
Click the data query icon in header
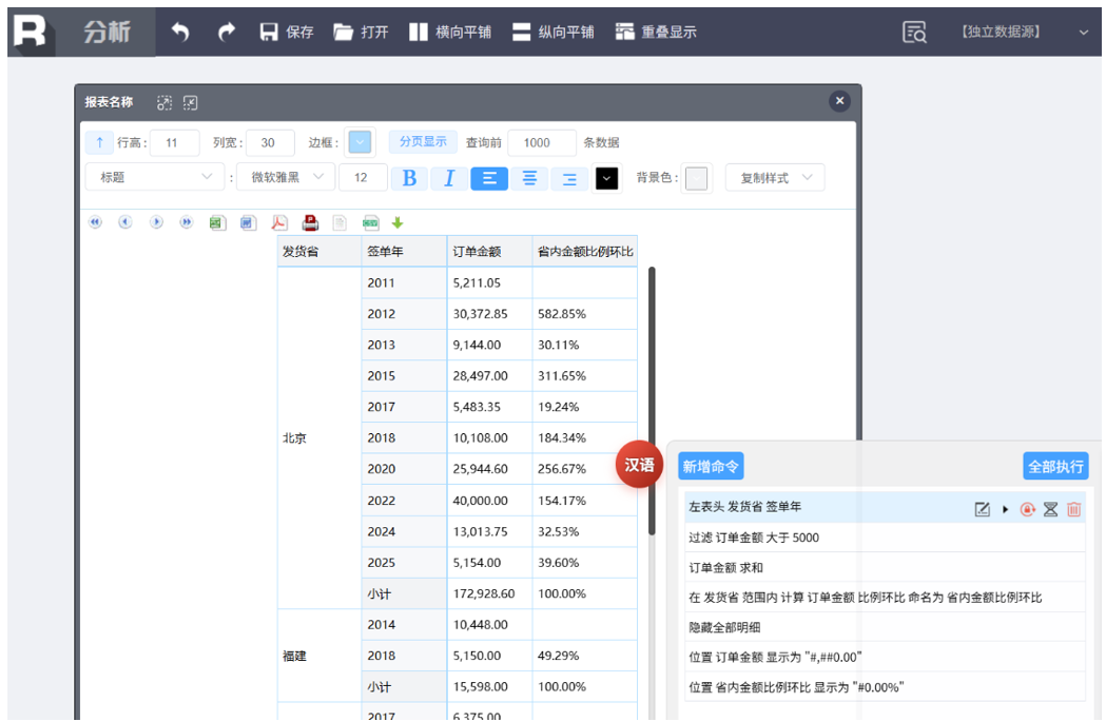(x=914, y=32)
